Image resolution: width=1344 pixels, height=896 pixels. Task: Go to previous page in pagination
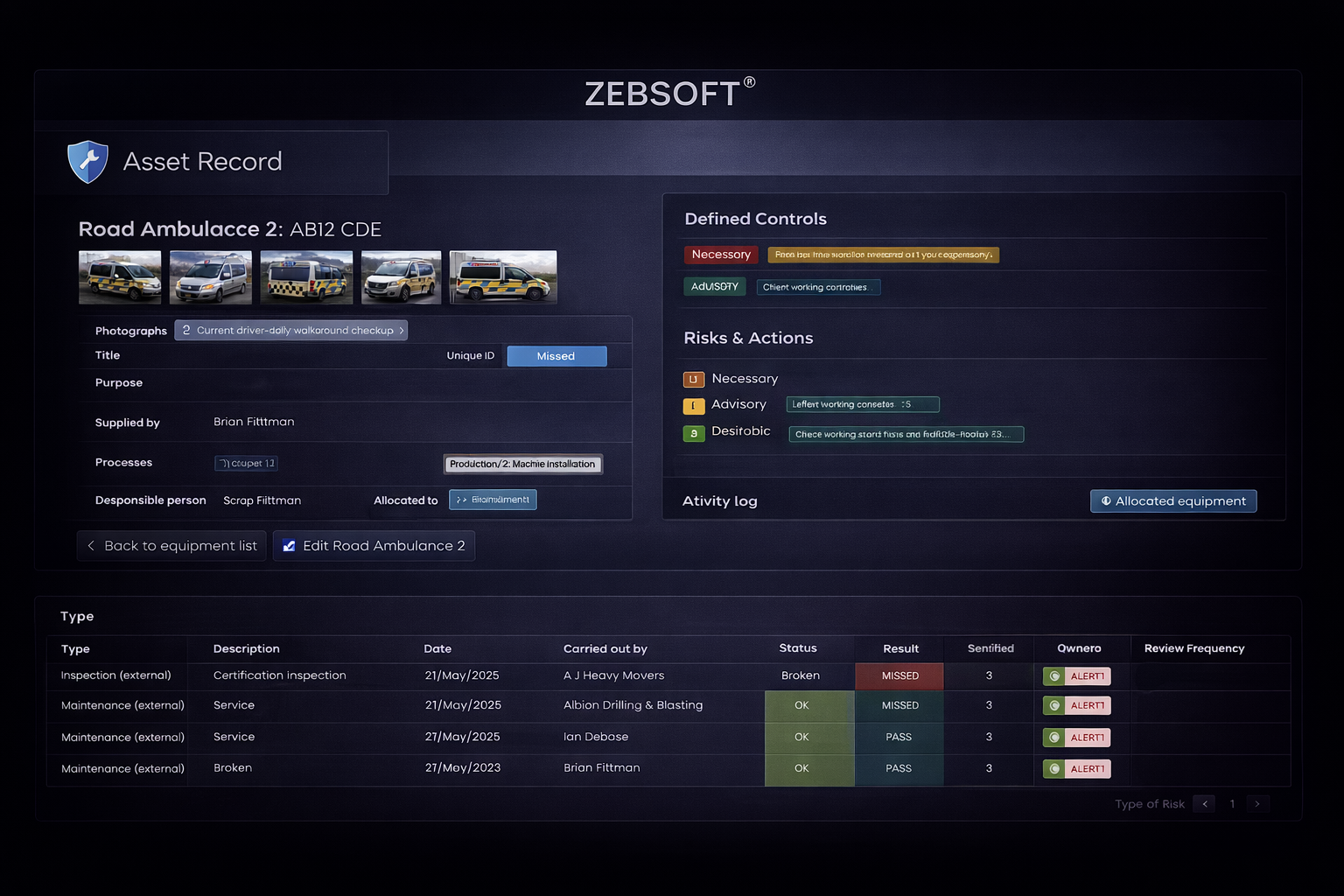coord(1205,804)
